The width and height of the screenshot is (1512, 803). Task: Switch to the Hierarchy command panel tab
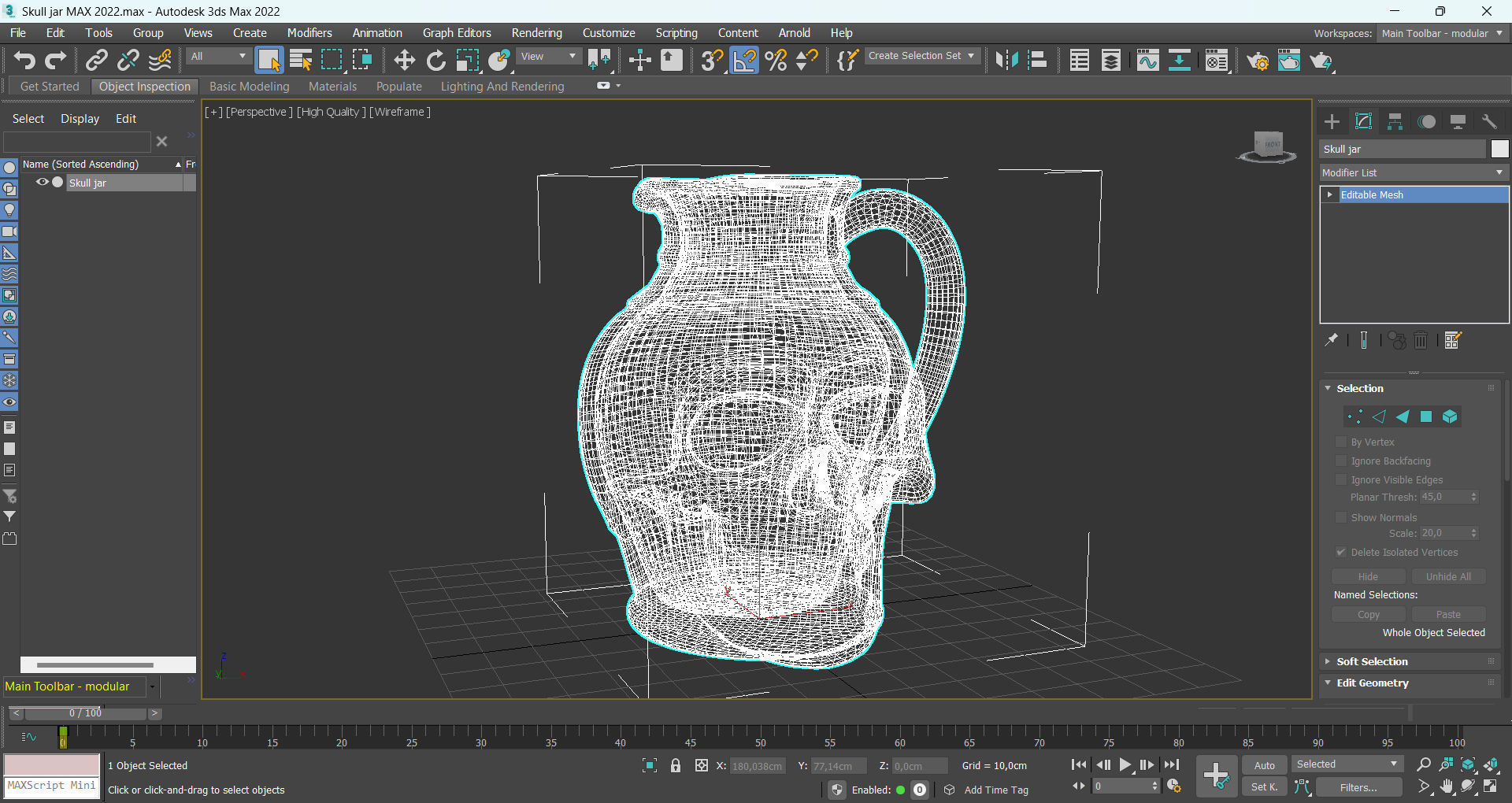click(x=1395, y=121)
